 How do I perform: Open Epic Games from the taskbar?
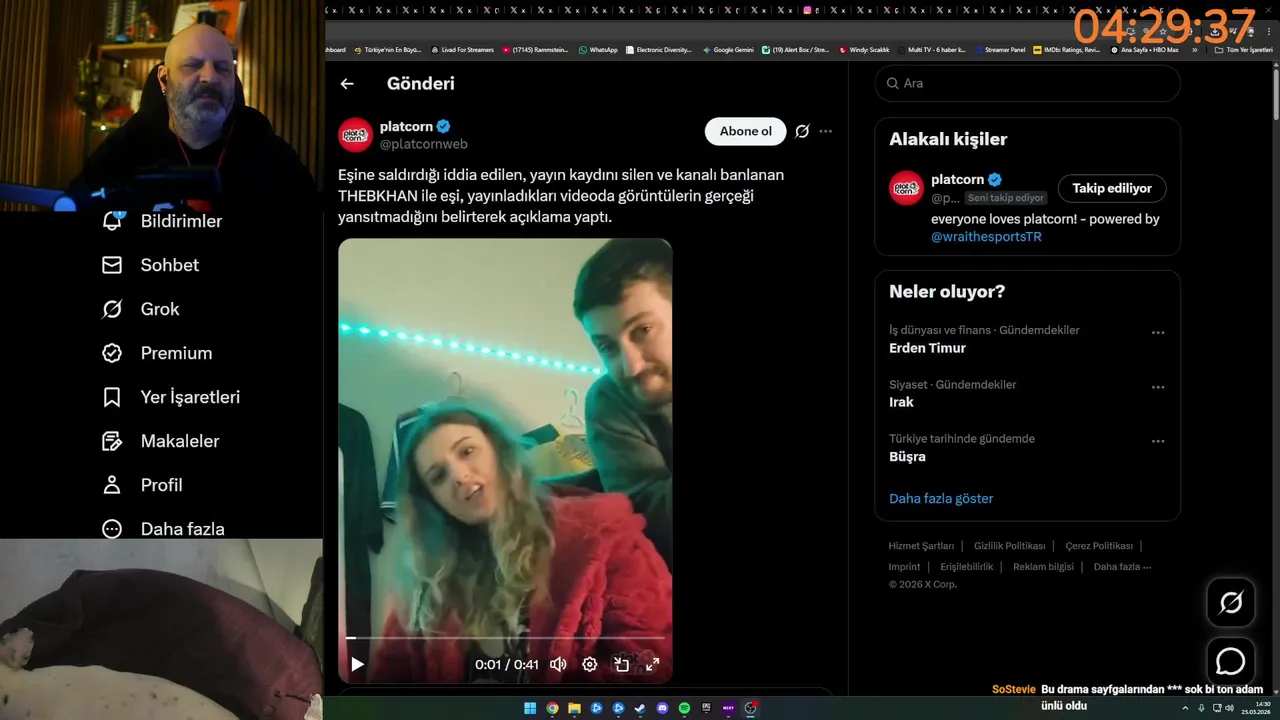coord(706,707)
